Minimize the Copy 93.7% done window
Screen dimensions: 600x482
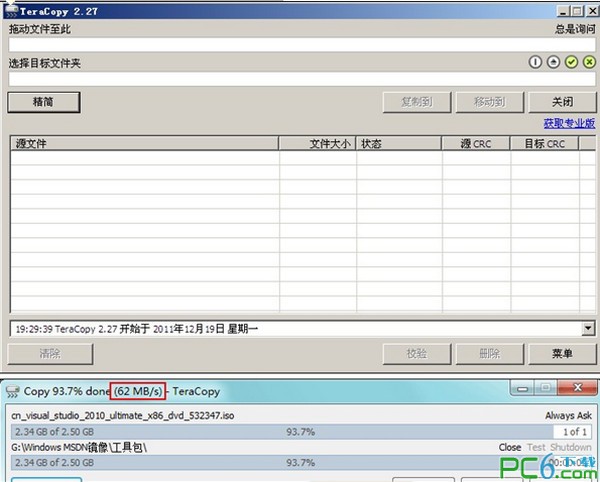(x=522, y=388)
